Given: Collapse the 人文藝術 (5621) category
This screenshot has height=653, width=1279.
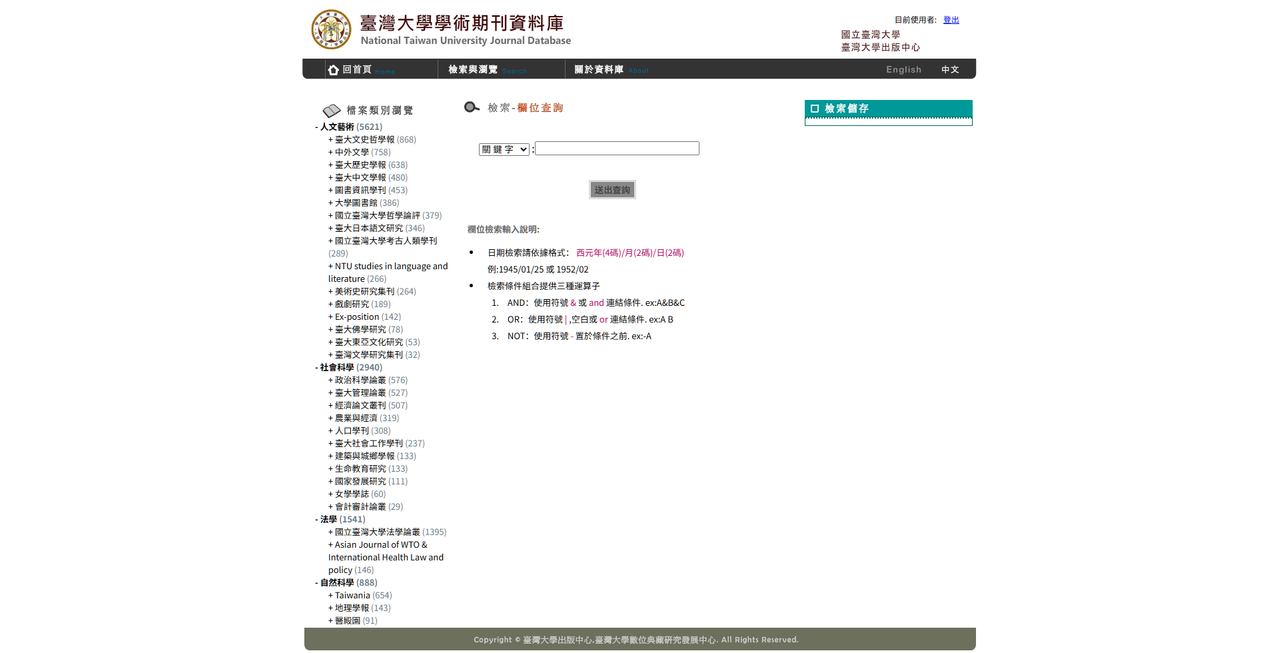Looking at the screenshot, I should click(x=349, y=127).
